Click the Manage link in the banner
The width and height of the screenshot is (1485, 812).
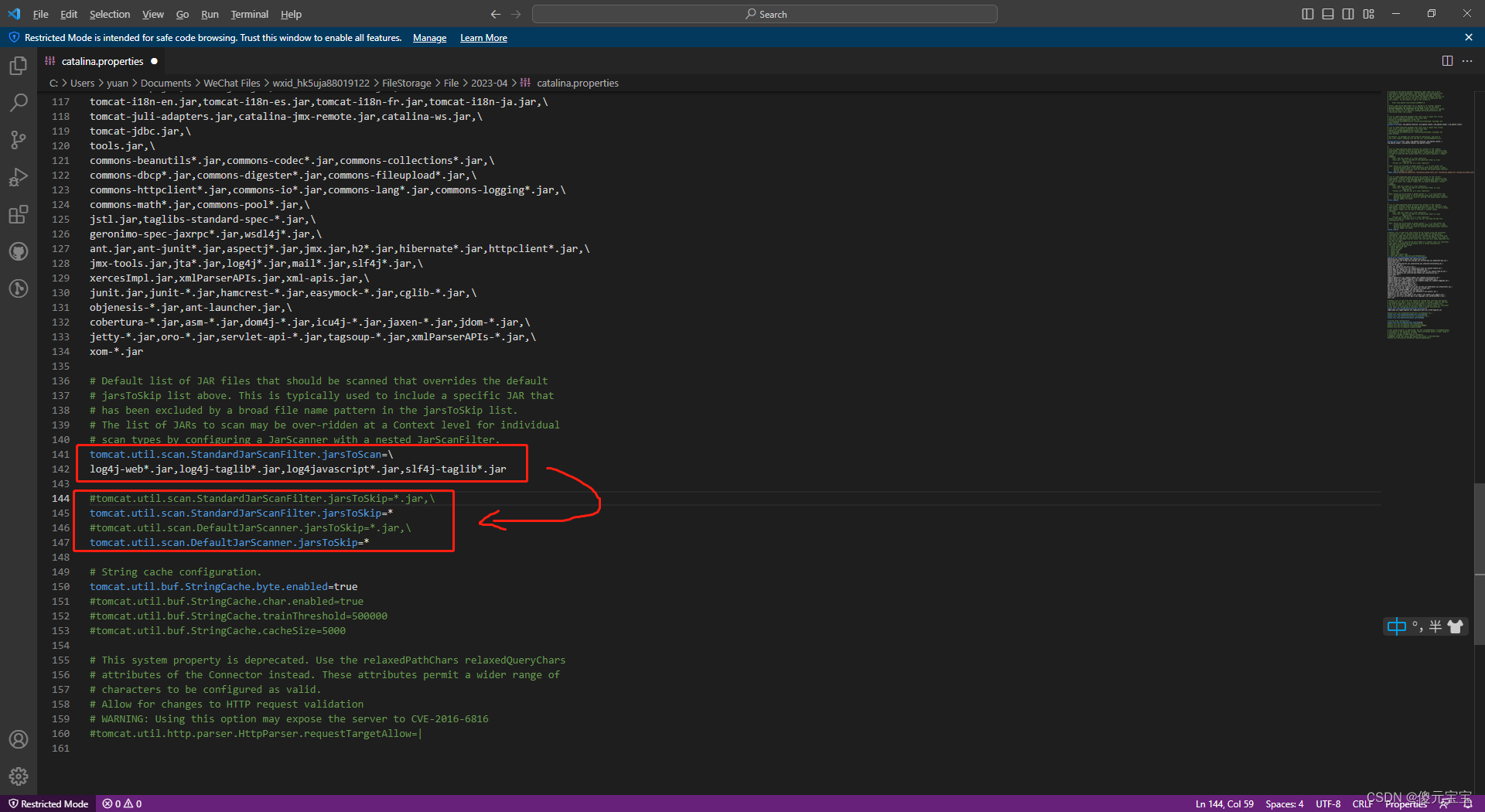(x=429, y=38)
